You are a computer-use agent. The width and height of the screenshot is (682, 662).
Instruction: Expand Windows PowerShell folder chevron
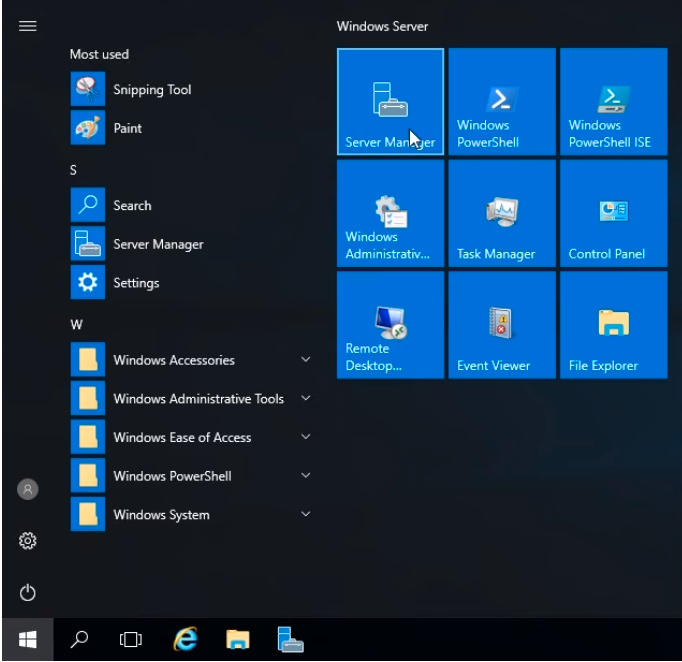click(306, 475)
